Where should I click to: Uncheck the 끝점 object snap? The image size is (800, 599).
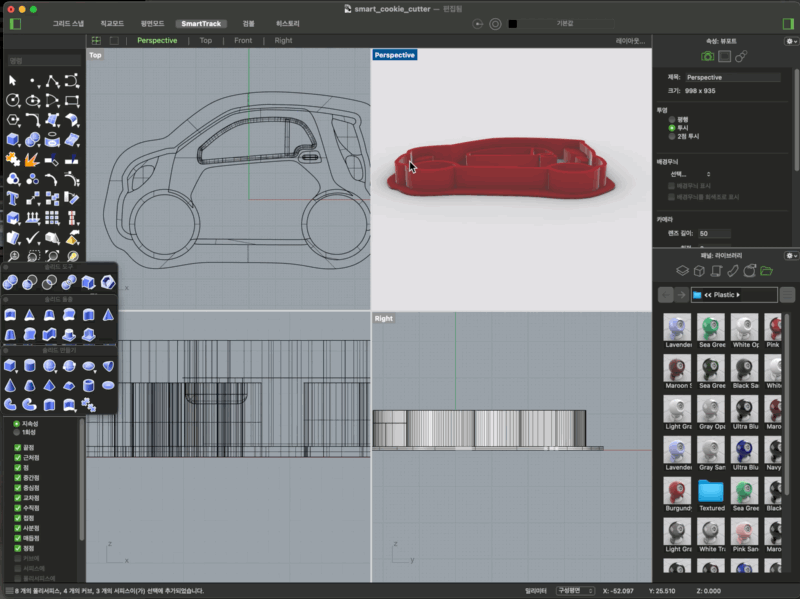click(18, 447)
